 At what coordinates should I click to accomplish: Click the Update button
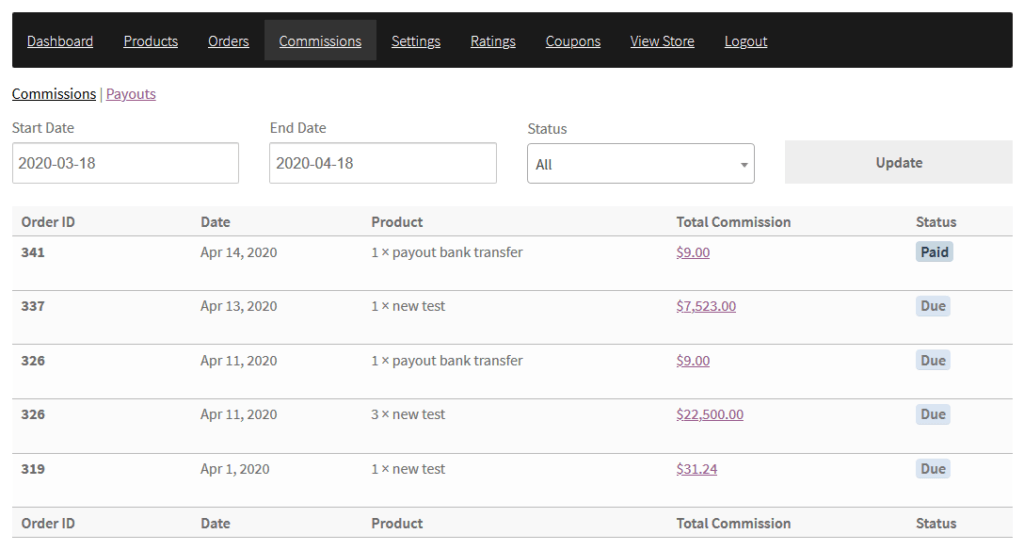point(899,163)
